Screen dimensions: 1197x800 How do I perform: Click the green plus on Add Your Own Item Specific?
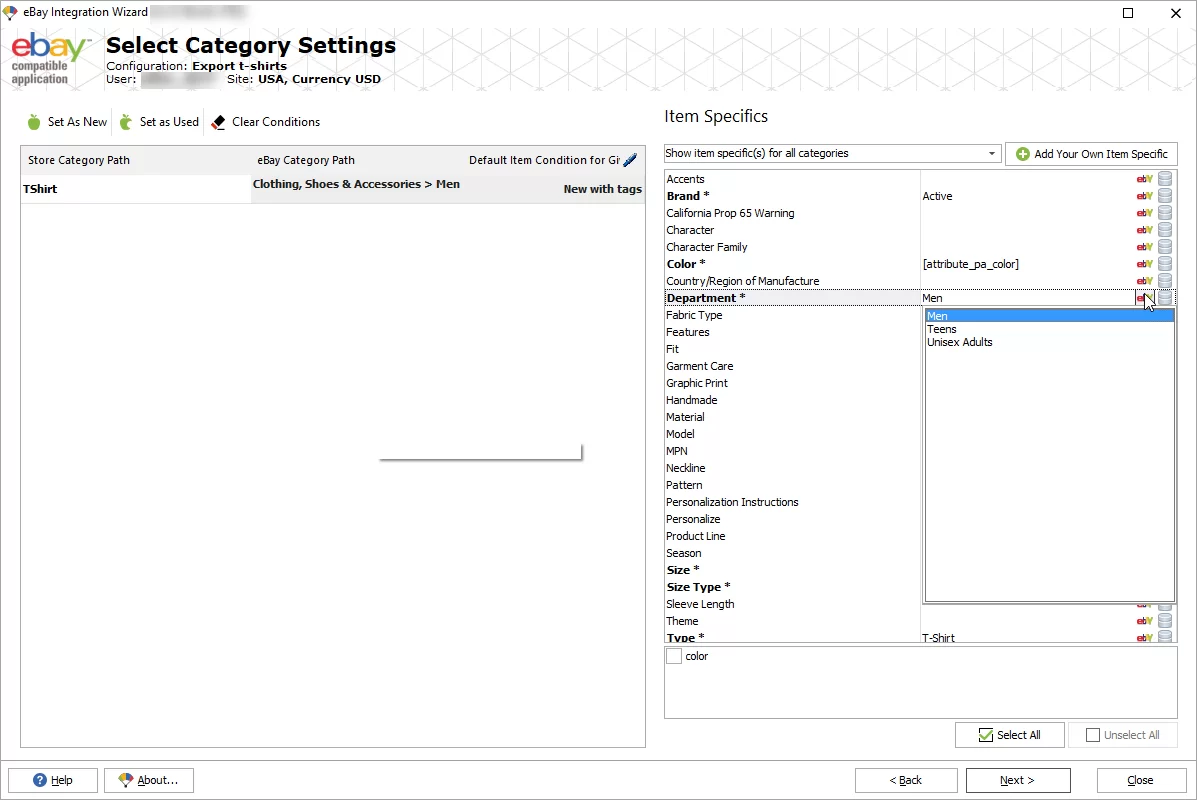pos(1022,154)
